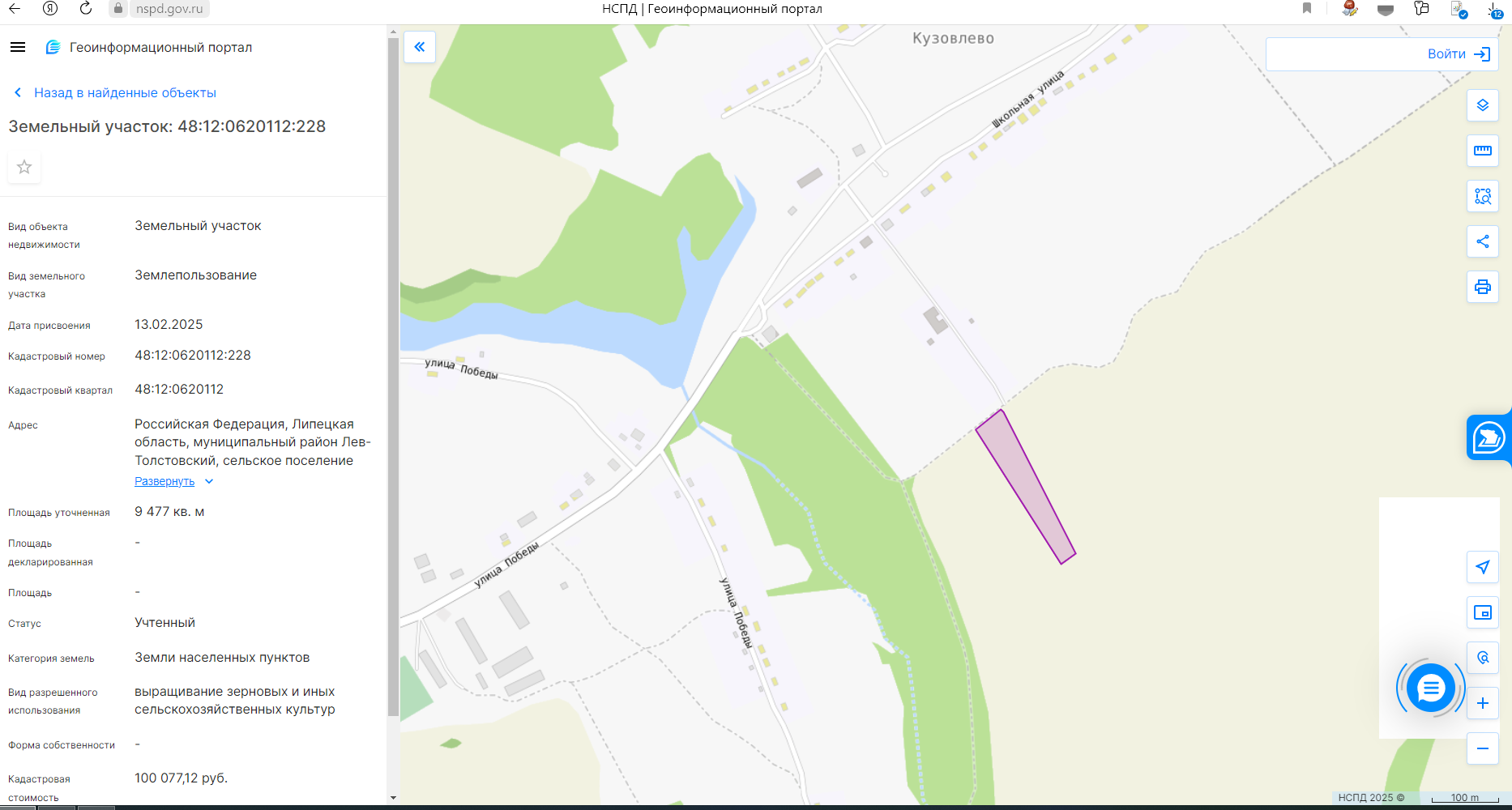Locate my position on the map
The image size is (1512, 810).
(x=1482, y=567)
